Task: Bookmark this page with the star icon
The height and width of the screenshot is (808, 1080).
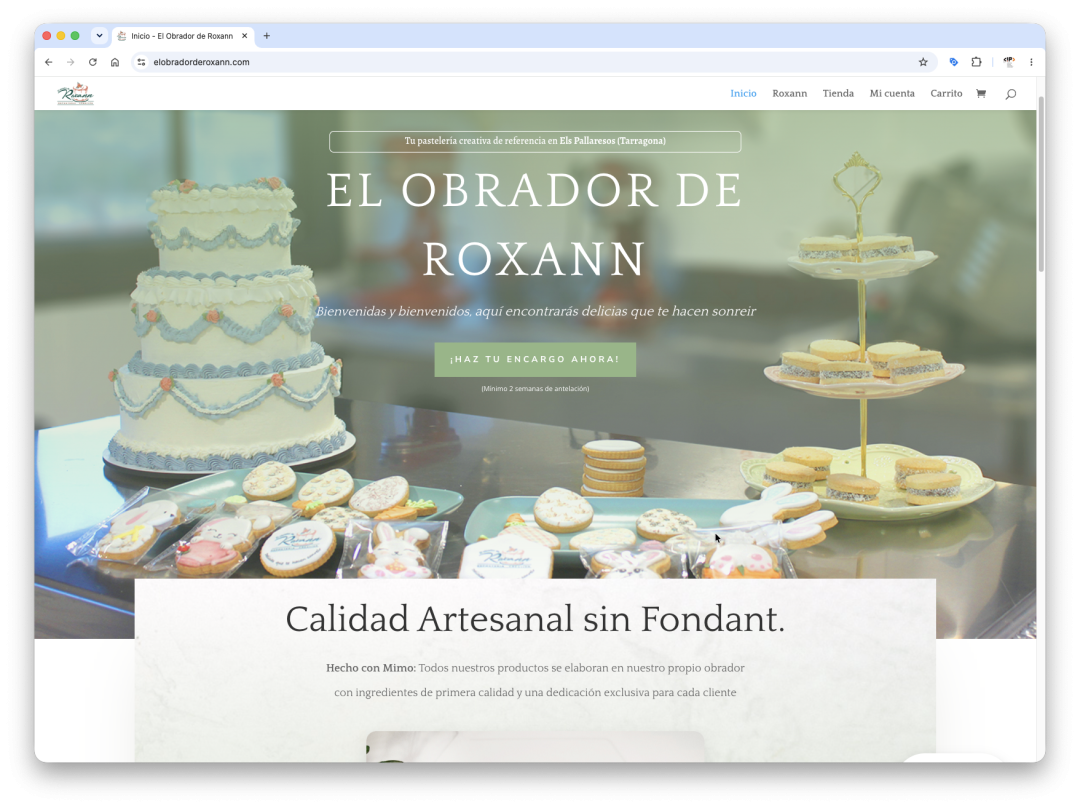Action: point(923,62)
